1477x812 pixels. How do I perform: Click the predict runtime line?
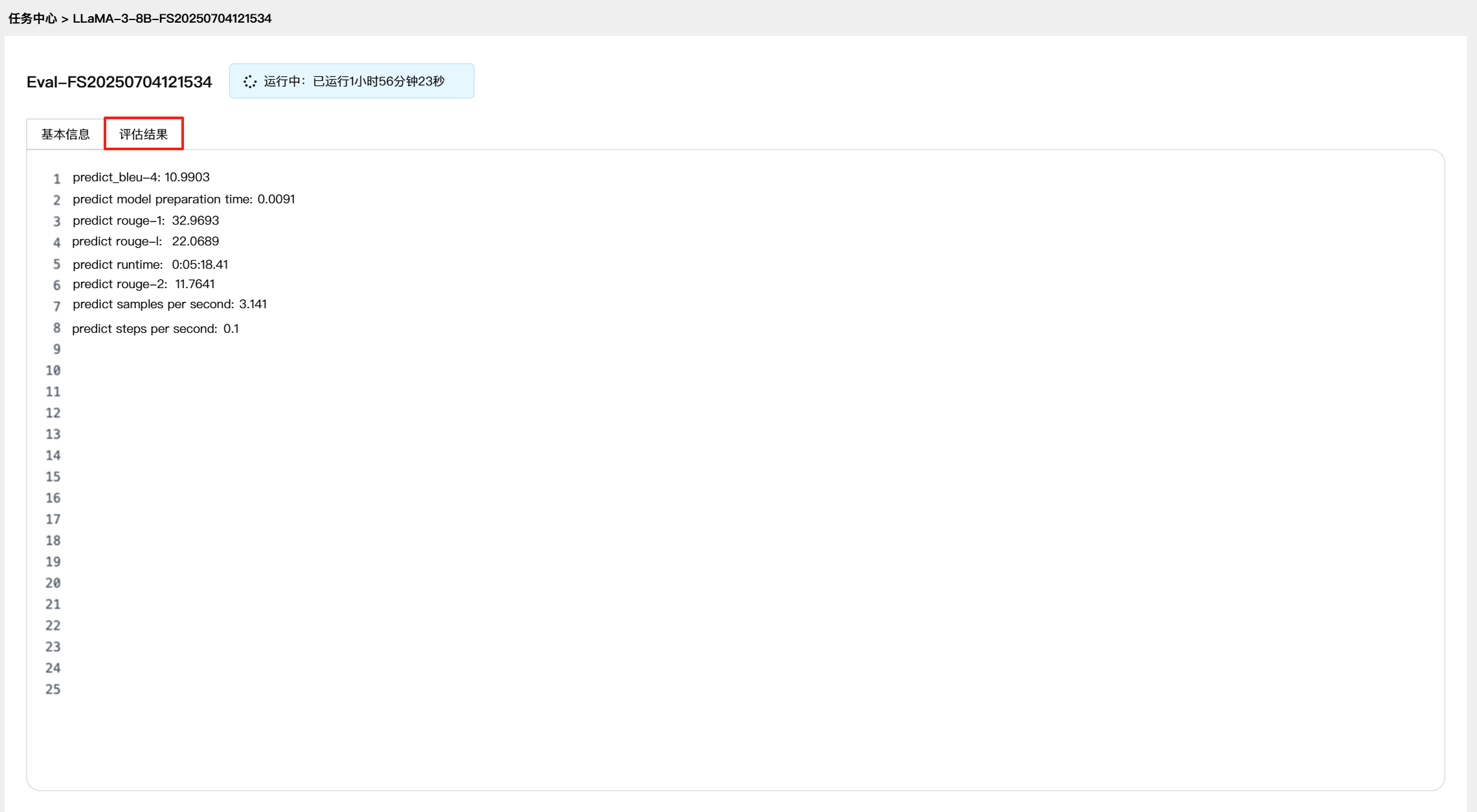coord(150,264)
